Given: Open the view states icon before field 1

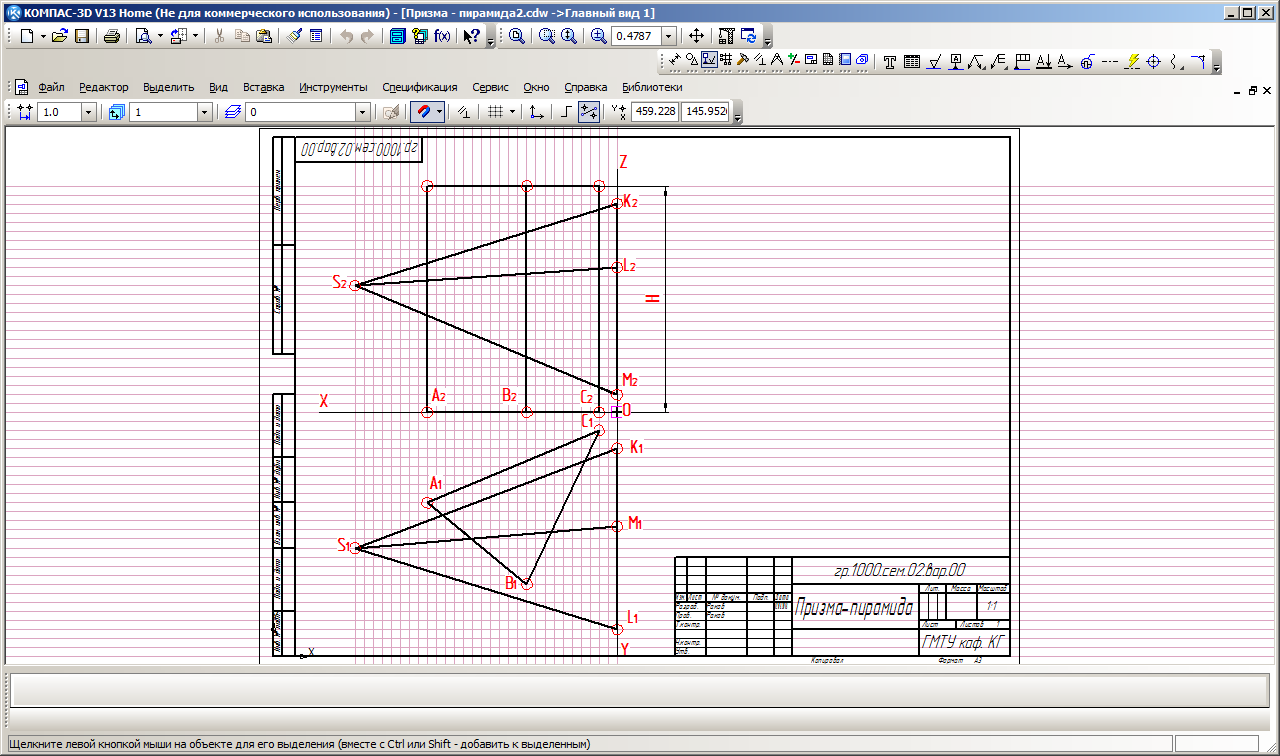Looking at the screenshot, I should 116,112.
